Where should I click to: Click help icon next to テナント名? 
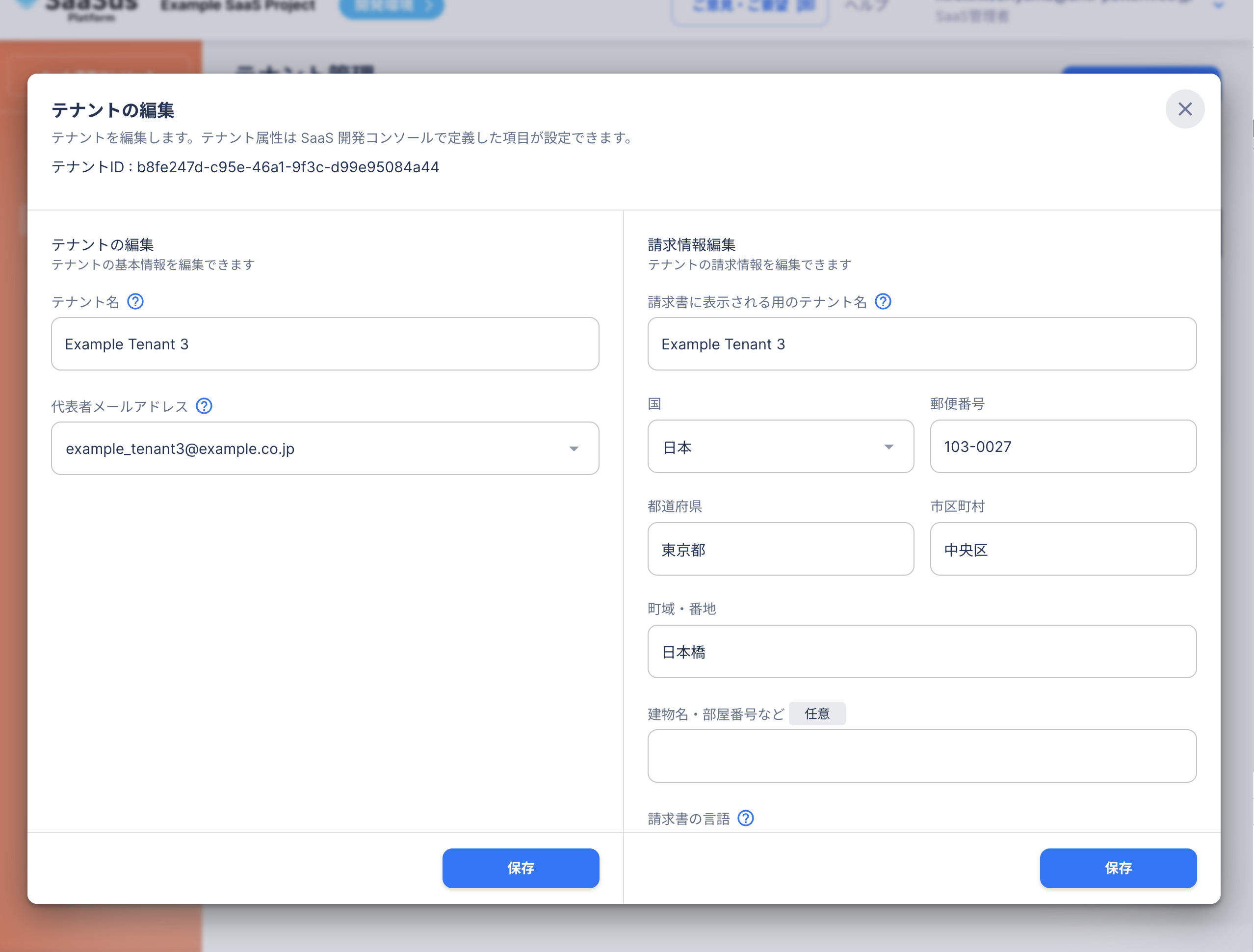135,302
